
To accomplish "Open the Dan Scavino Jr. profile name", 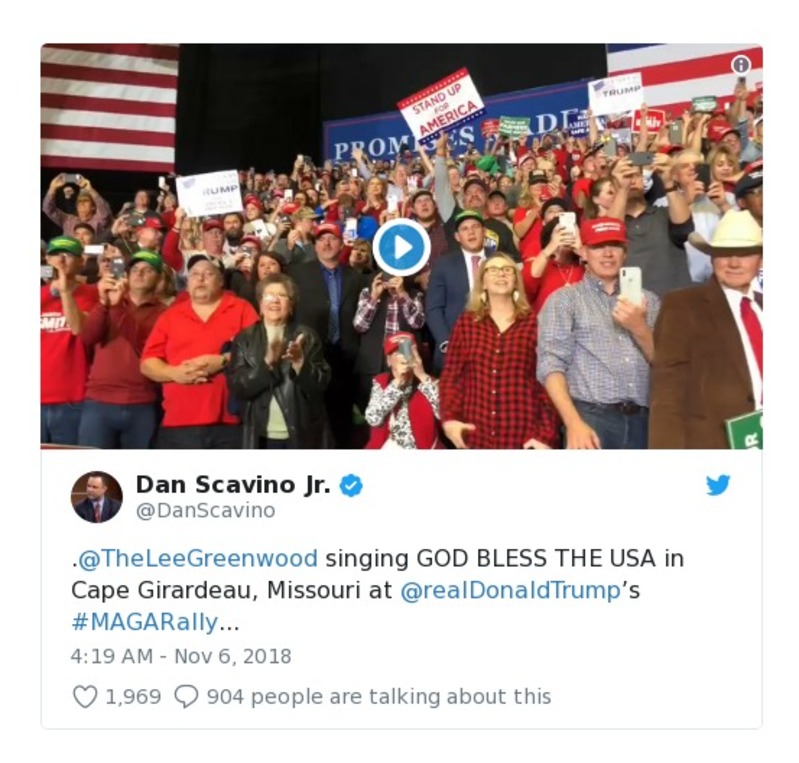I will [x=233, y=485].
